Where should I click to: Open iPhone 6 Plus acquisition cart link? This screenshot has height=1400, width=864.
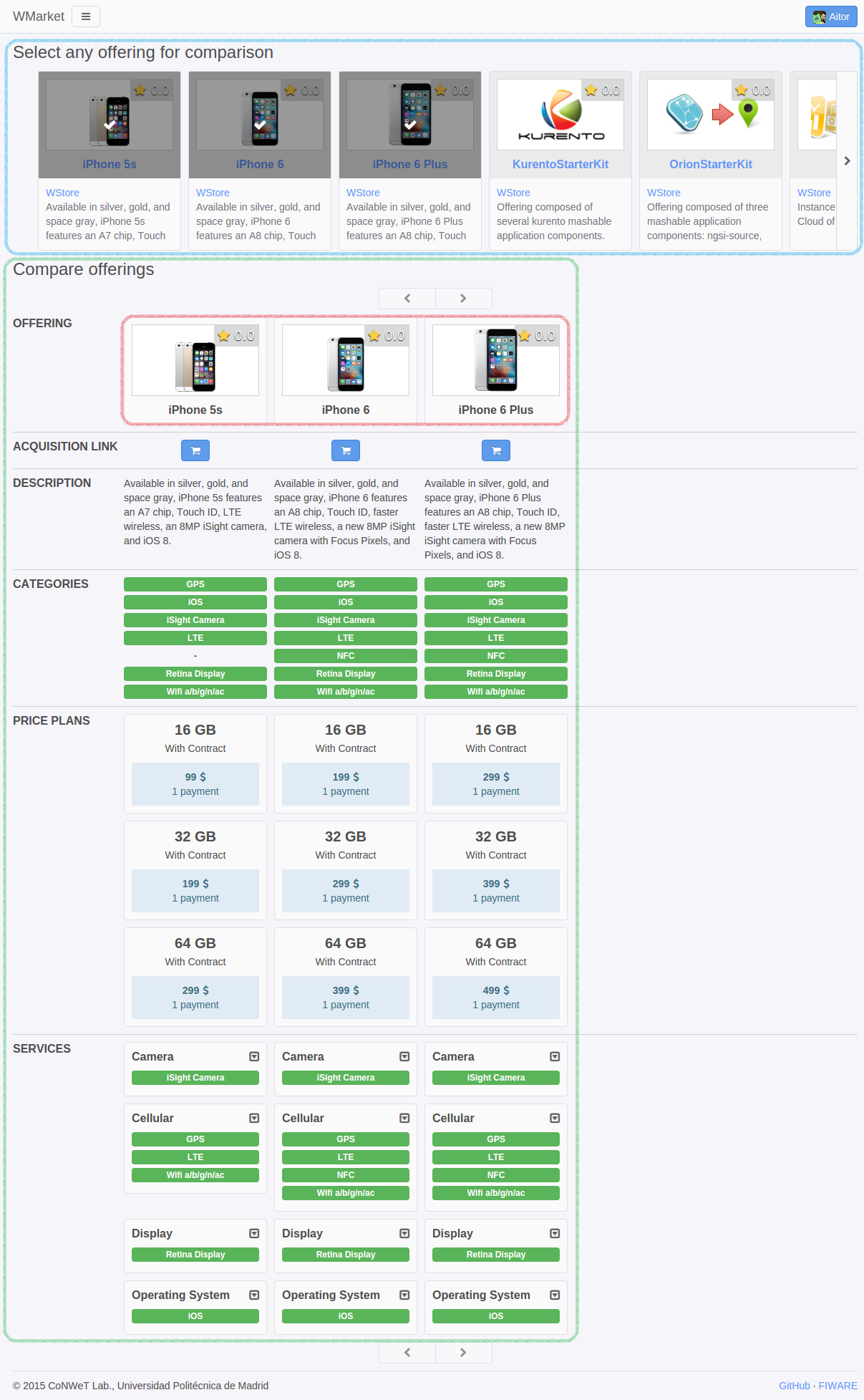(x=496, y=450)
